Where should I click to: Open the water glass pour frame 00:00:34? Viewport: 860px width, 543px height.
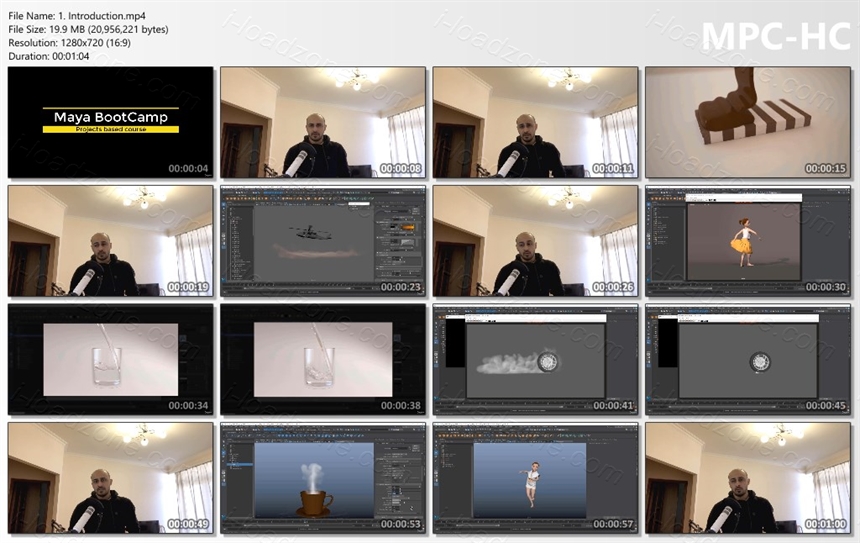(x=110, y=359)
